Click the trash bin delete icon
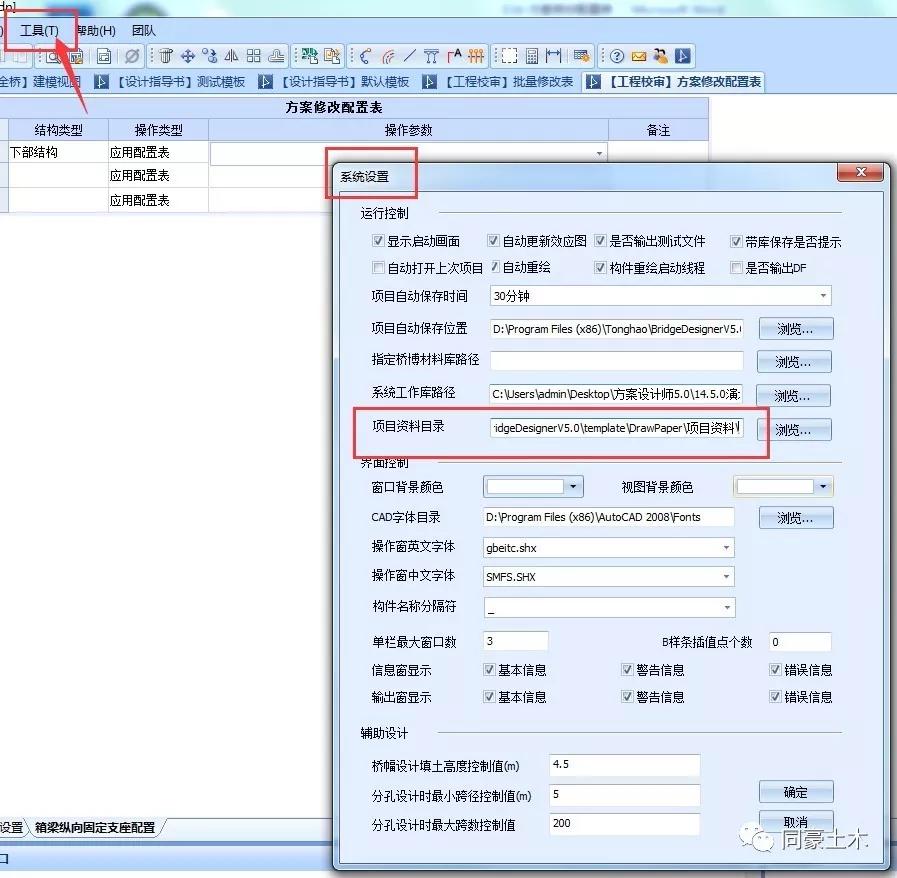 click(166, 56)
